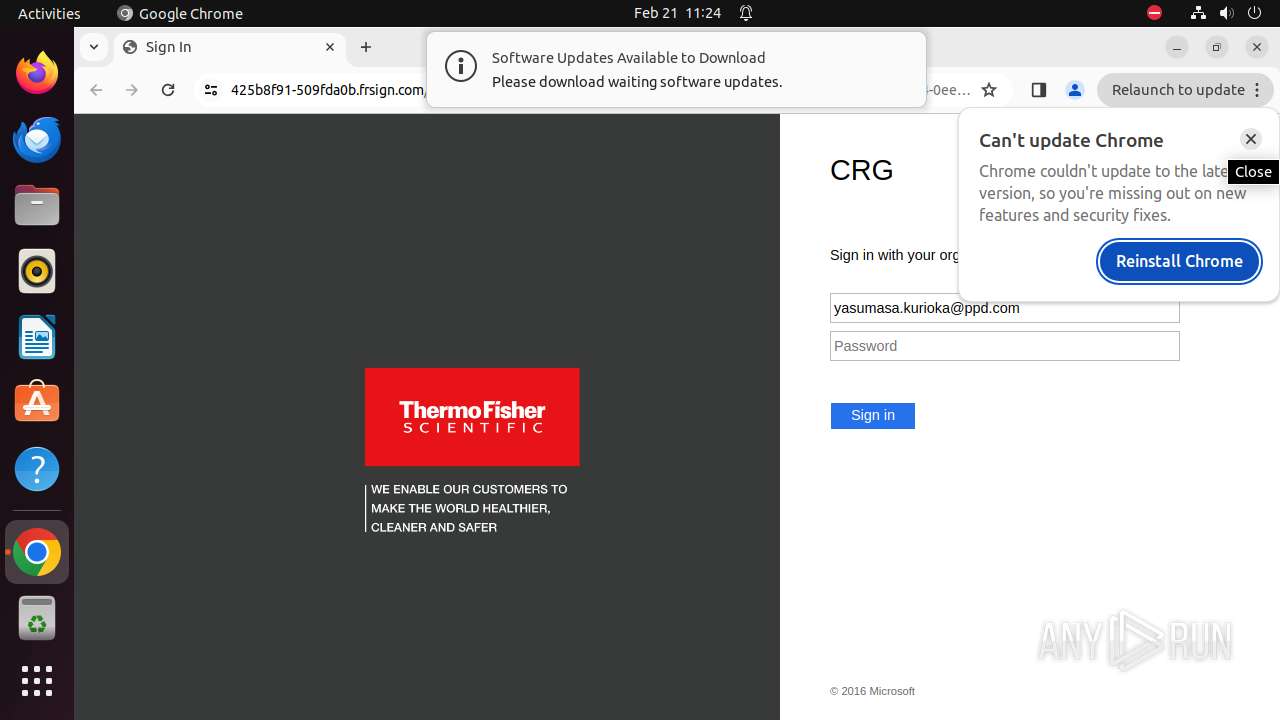Open a new tab with plus button

point(366,47)
